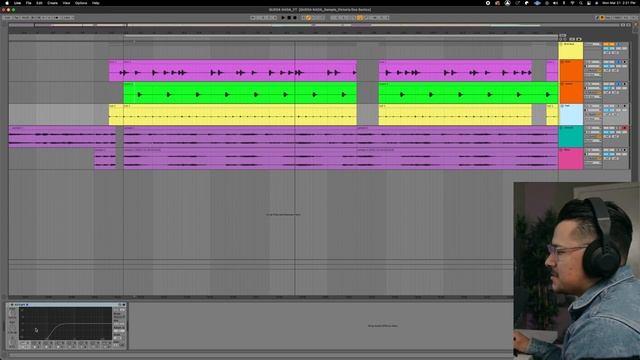The image size is (640, 360).
Task: Open the Options menu
Action: [x=81, y=3]
